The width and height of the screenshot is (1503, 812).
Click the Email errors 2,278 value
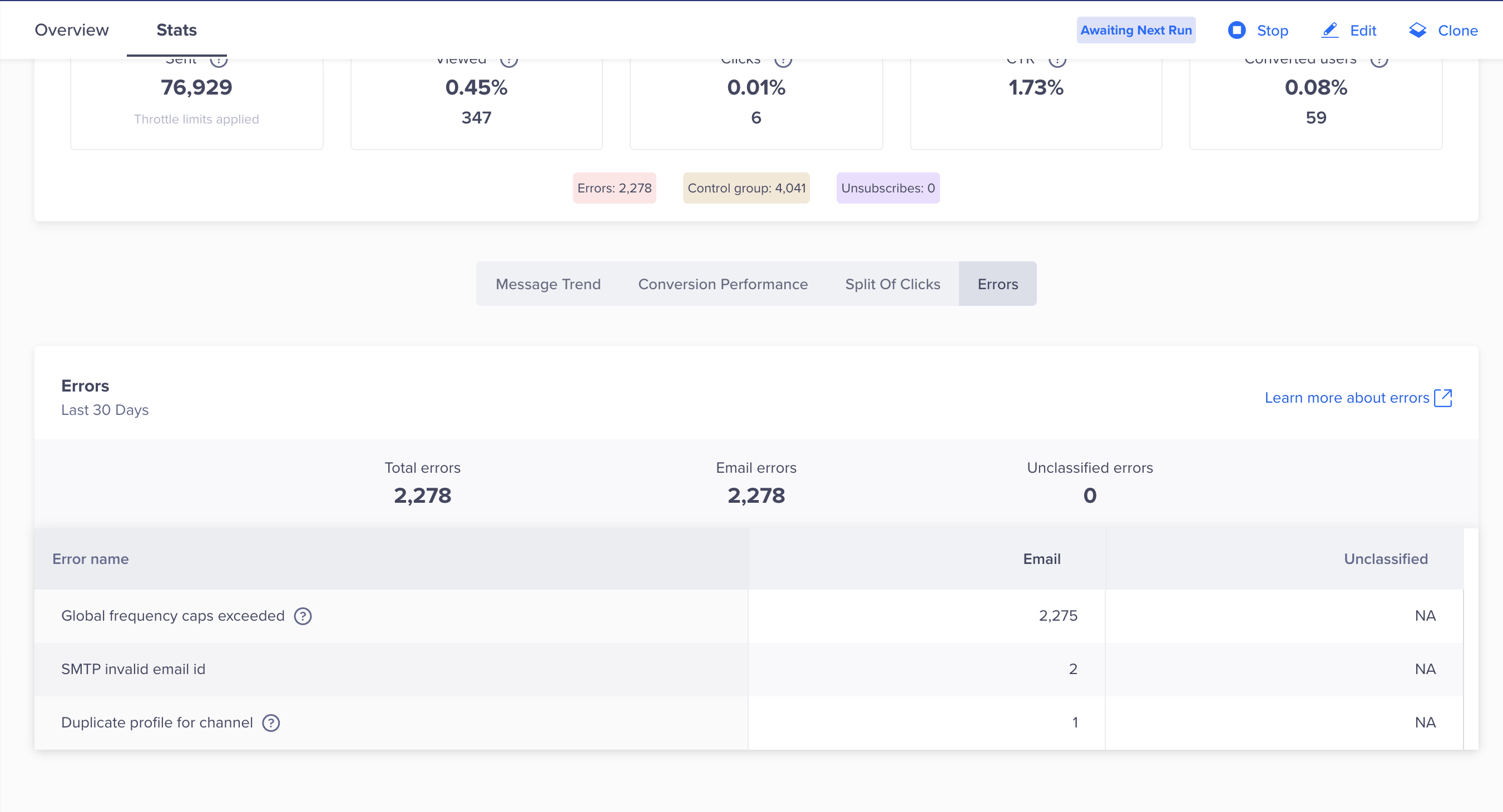pos(756,495)
